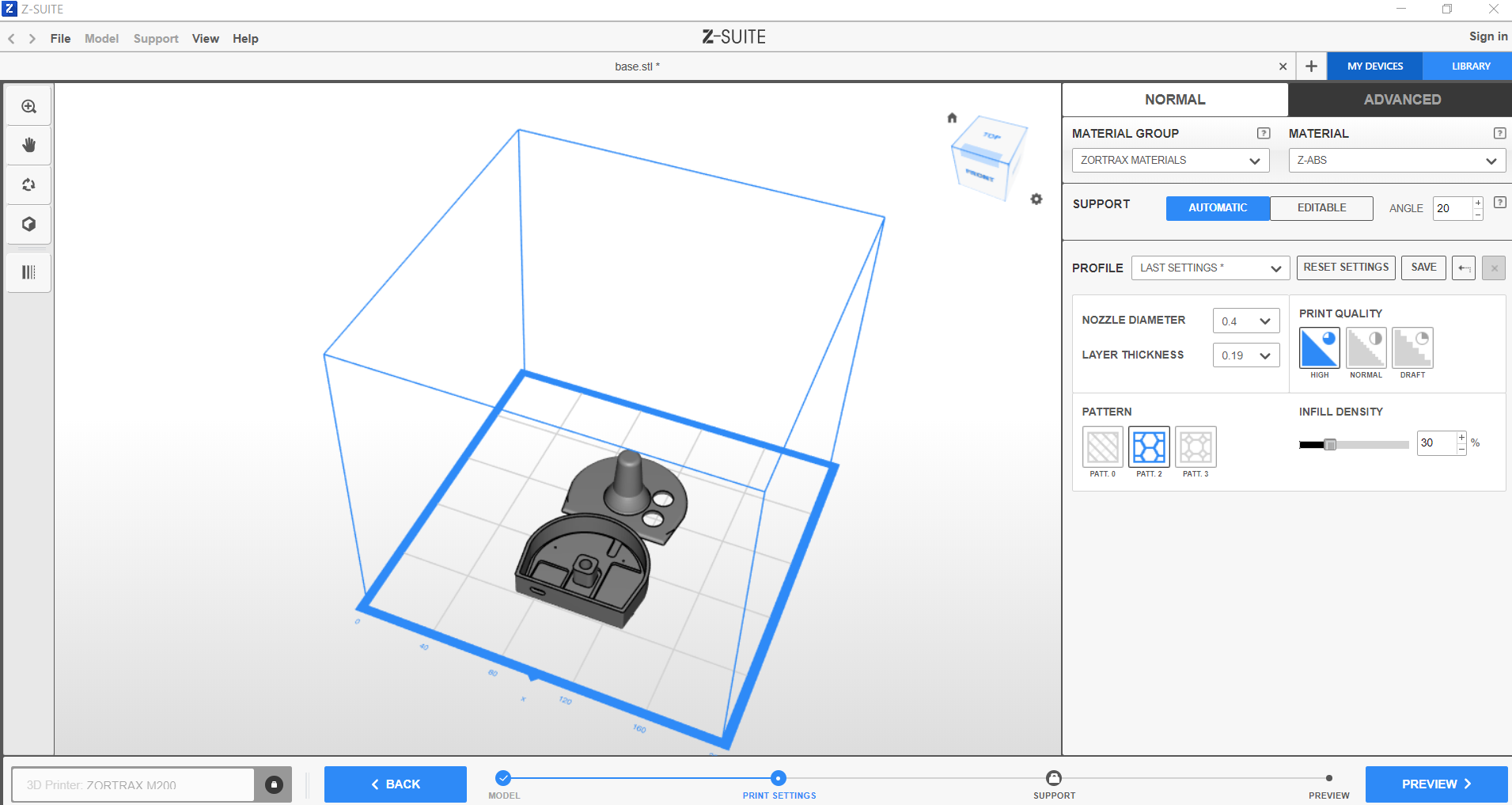The height and width of the screenshot is (805, 1512).
Task: Switch to the Advanced tab
Action: (x=1401, y=100)
